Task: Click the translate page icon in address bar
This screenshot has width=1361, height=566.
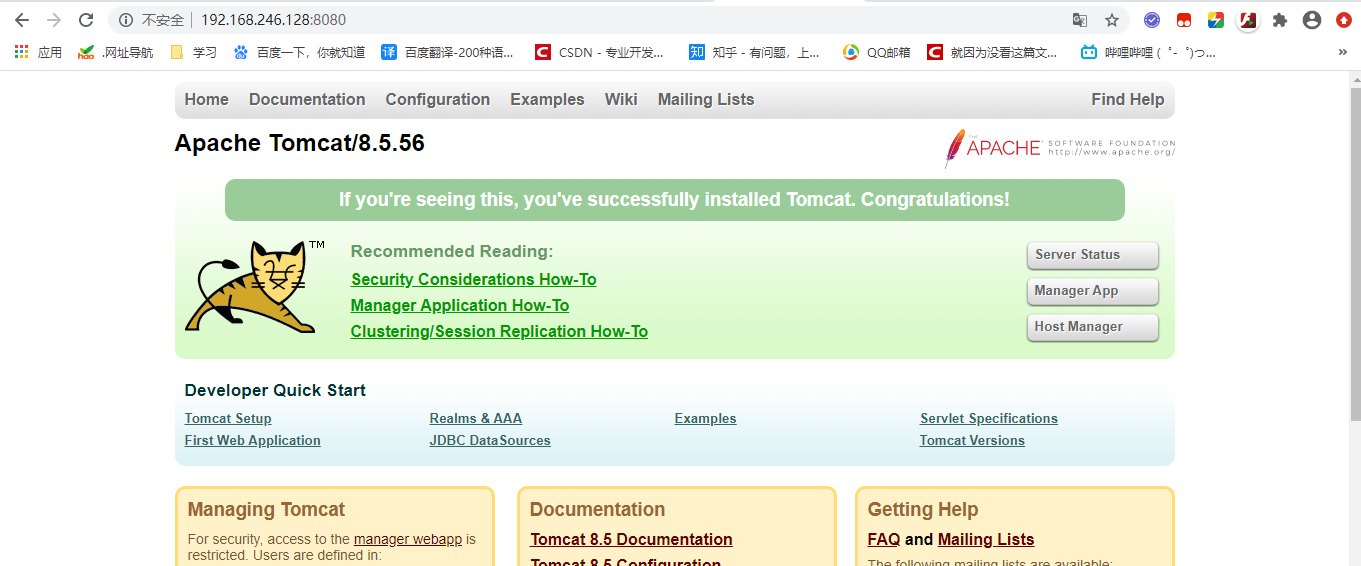Action: coord(1080,20)
